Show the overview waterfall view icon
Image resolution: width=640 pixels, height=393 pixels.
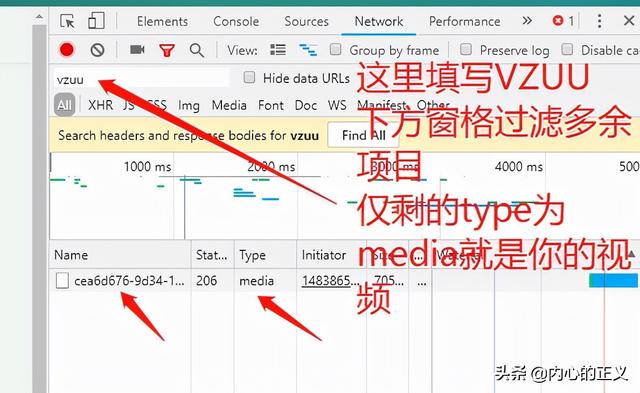tap(308, 50)
